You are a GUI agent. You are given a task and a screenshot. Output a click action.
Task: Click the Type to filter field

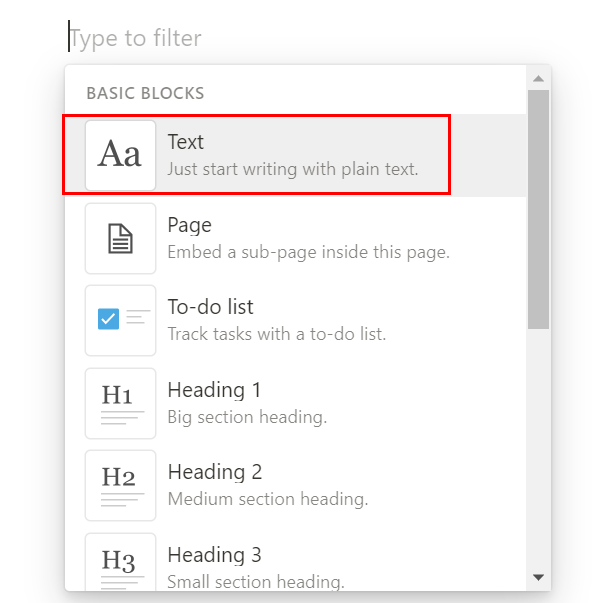(135, 38)
